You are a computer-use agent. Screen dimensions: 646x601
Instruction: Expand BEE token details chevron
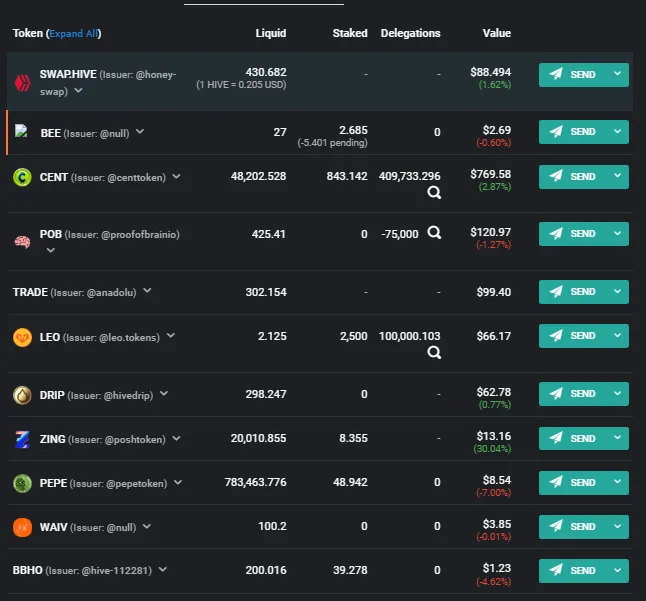pos(140,131)
